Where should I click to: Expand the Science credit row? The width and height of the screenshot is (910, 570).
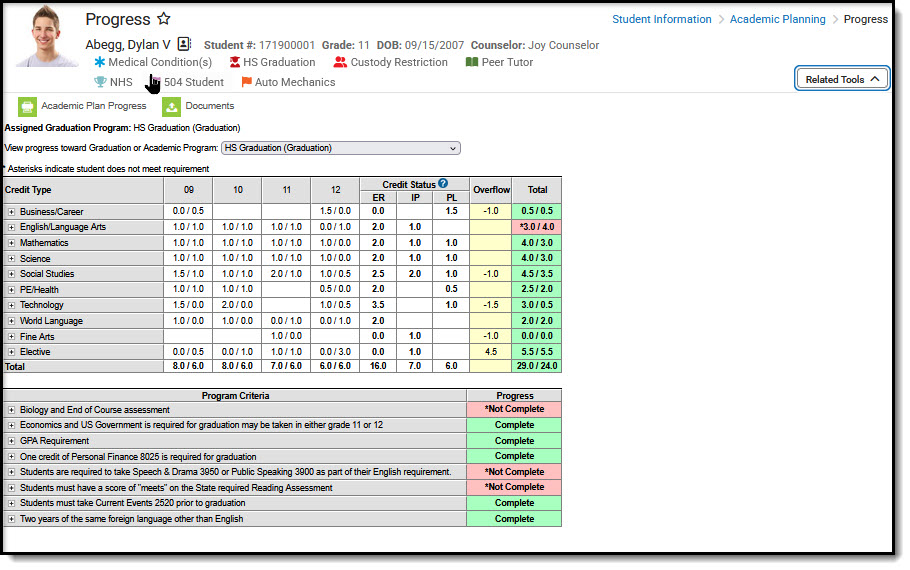click(x=11, y=258)
